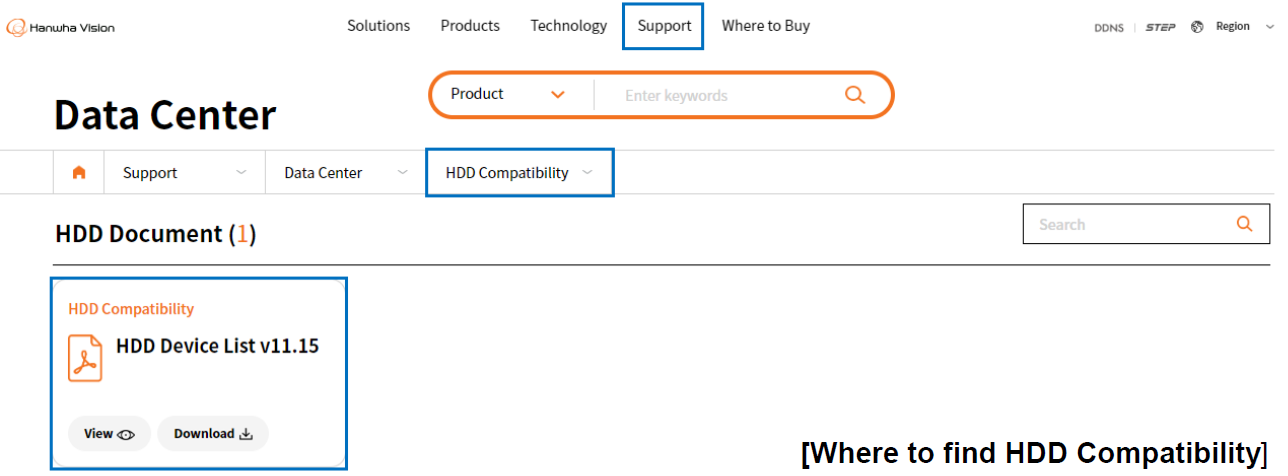Expand the HDD Compatibility breadcrumb dropdown

587,172
